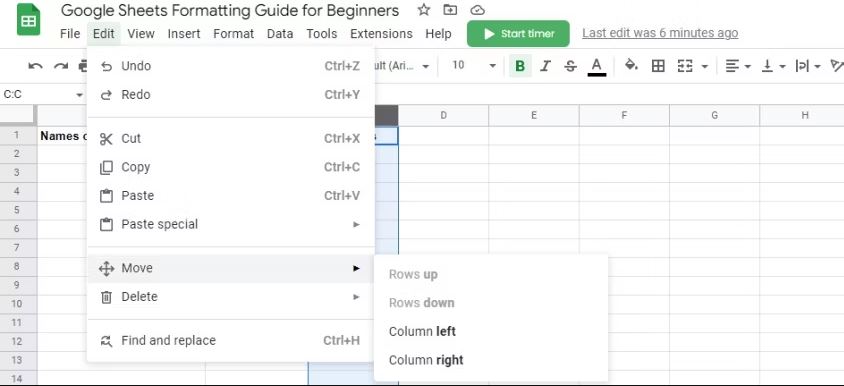Select Column left in Move submenu

click(x=422, y=331)
